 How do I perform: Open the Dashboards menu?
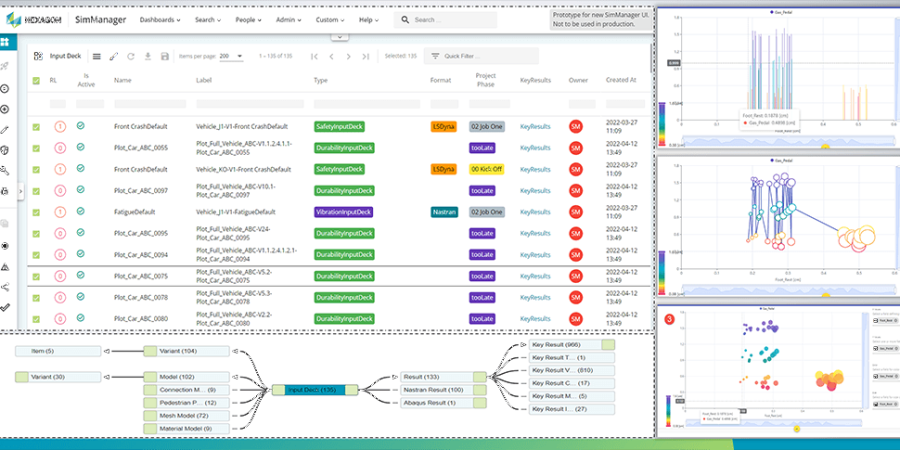(x=160, y=20)
